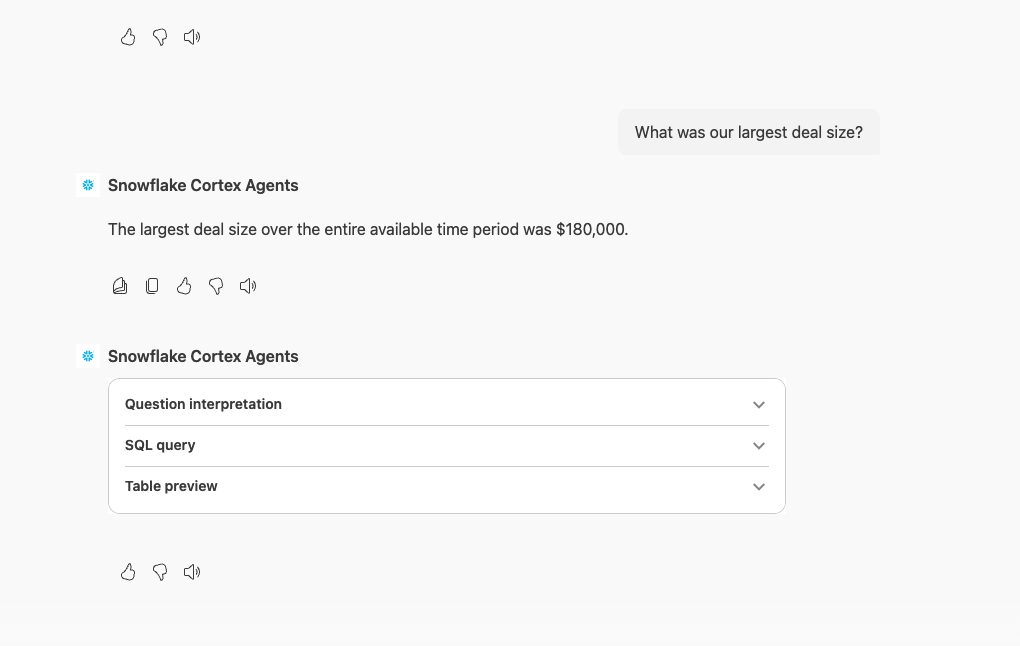Expand the SQL query chevron
This screenshot has height=646, width=1020.
coord(759,446)
